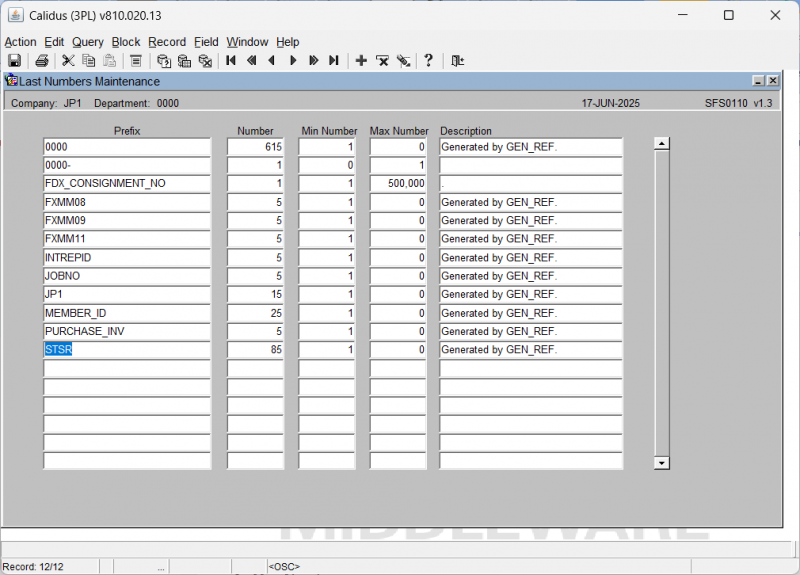Jump to first record with toolbar arrow

[x=231, y=61]
